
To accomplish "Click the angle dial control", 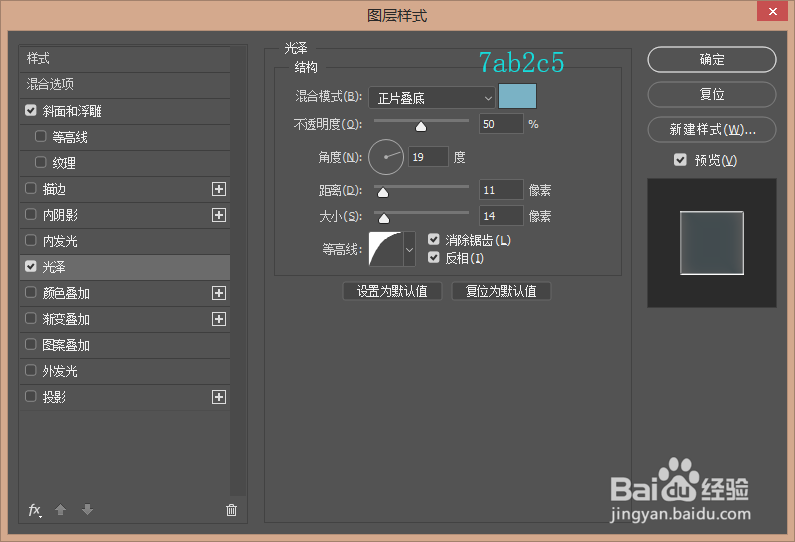I will pos(385,157).
